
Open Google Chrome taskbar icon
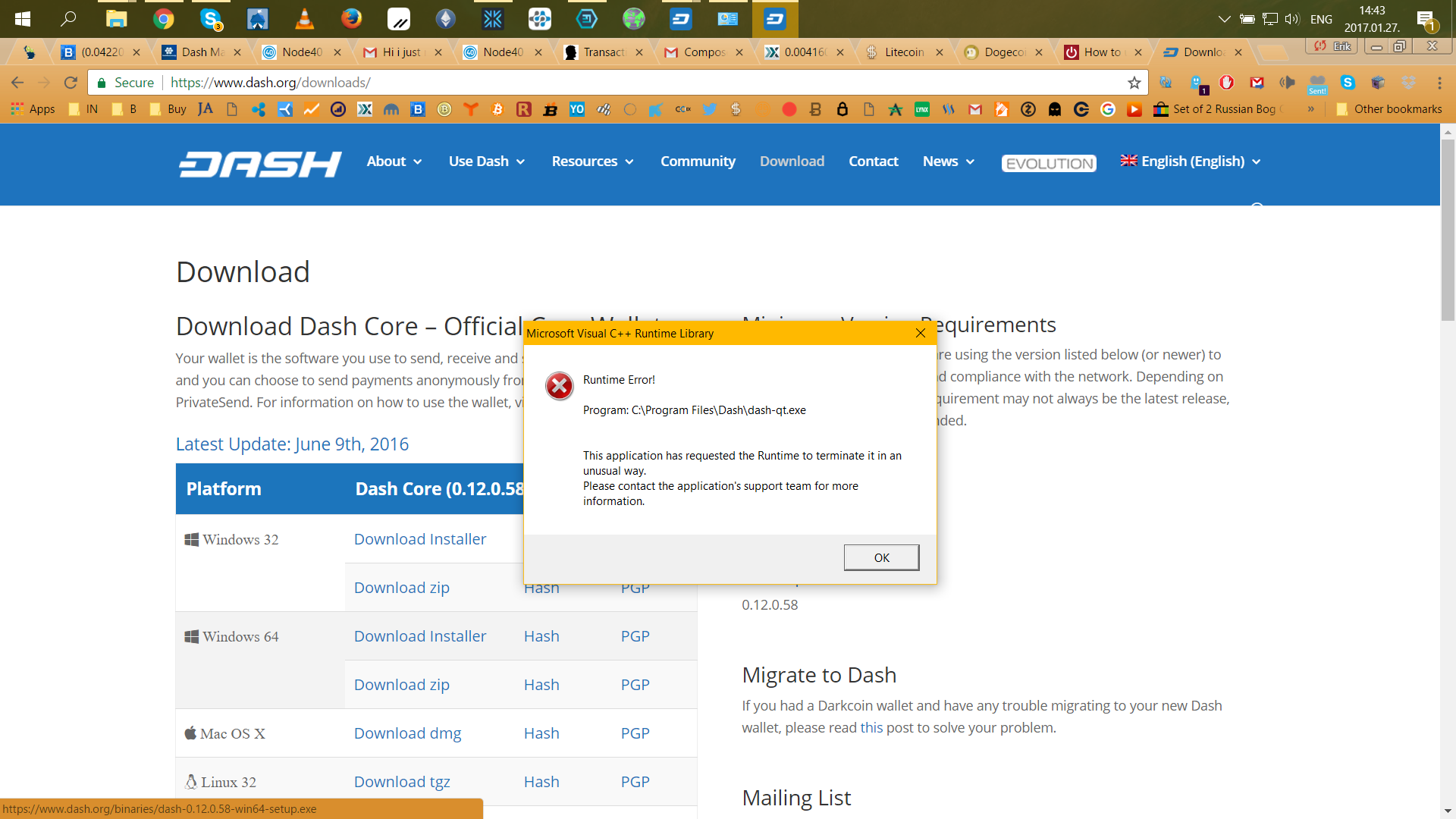(x=163, y=19)
